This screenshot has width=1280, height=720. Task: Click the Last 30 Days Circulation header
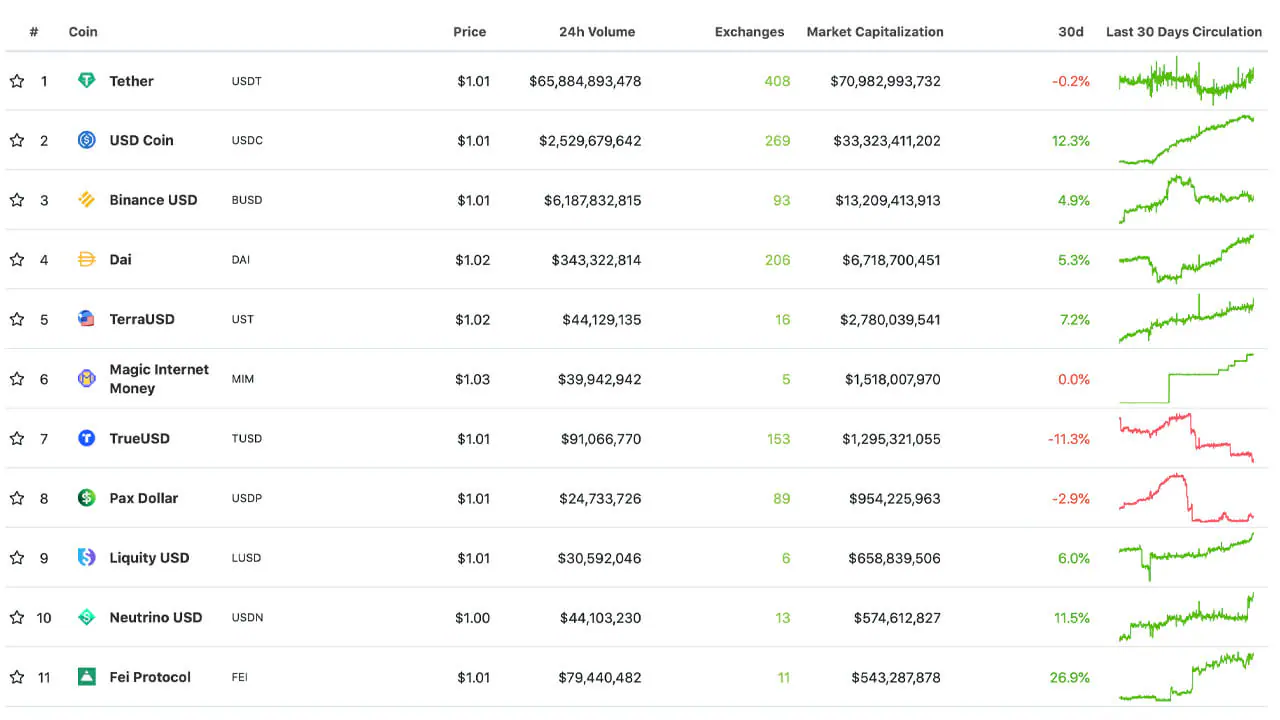1184,32
